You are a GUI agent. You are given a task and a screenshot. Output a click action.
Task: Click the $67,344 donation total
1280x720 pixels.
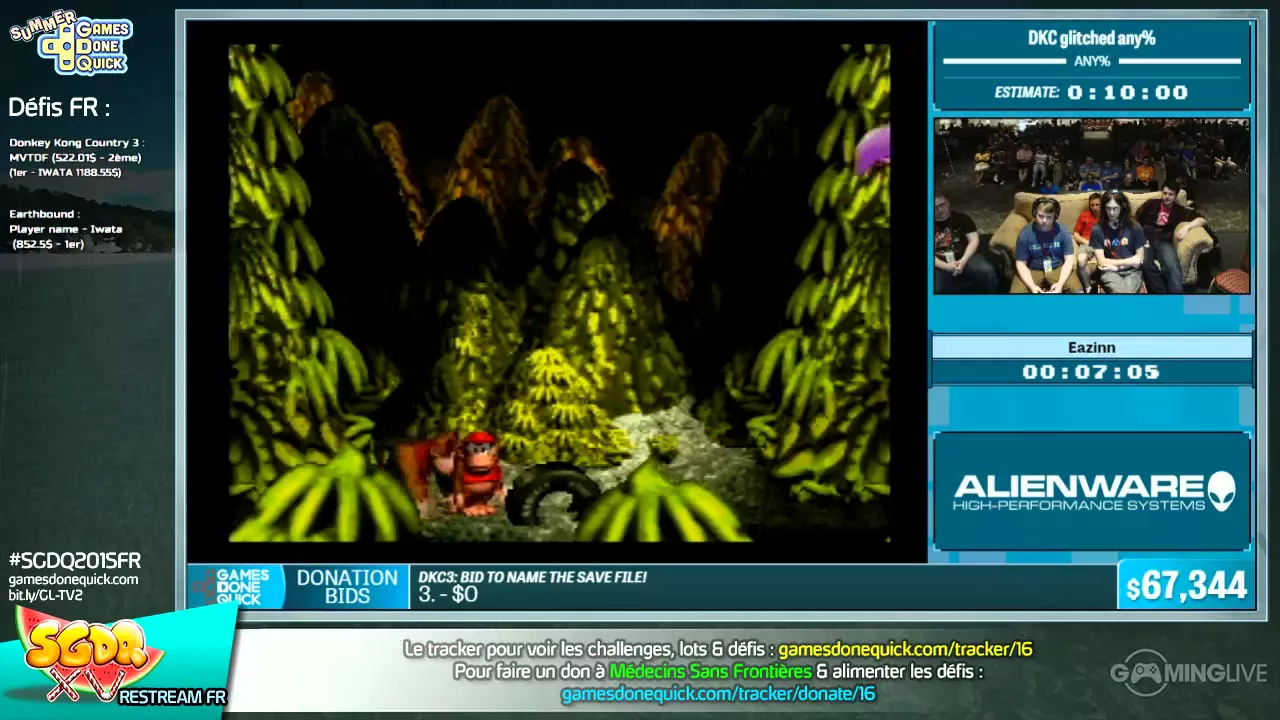1186,586
